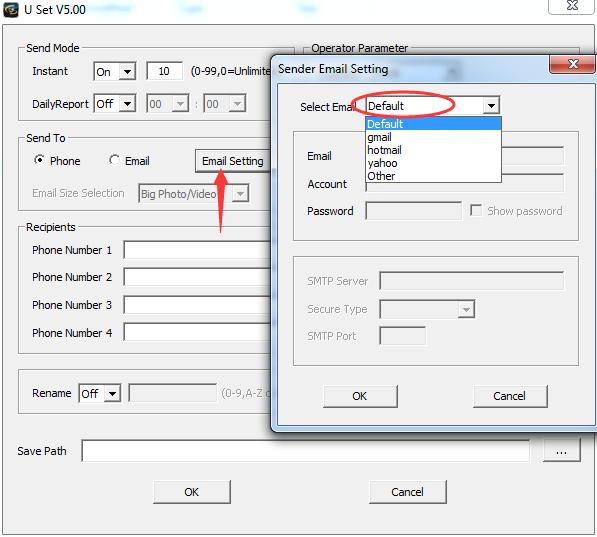597x537 pixels.
Task: Click the Phone Number 2 field
Action: point(197,277)
